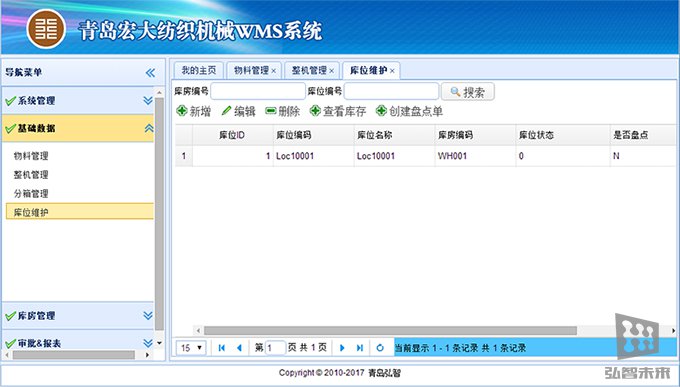This screenshot has height=387, width=680.
Task: Open 分箱管理 in navigation menu
Action: (31, 194)
